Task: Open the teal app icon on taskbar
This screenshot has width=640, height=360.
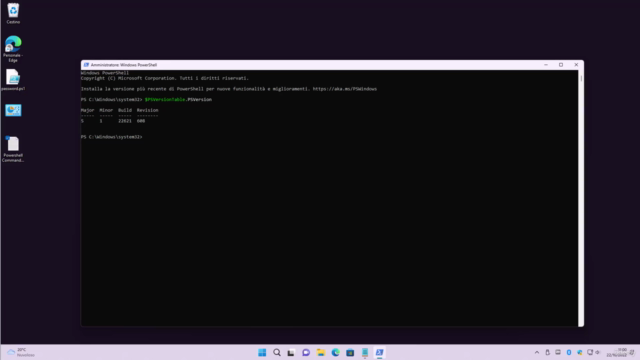Action: point(365,353)
